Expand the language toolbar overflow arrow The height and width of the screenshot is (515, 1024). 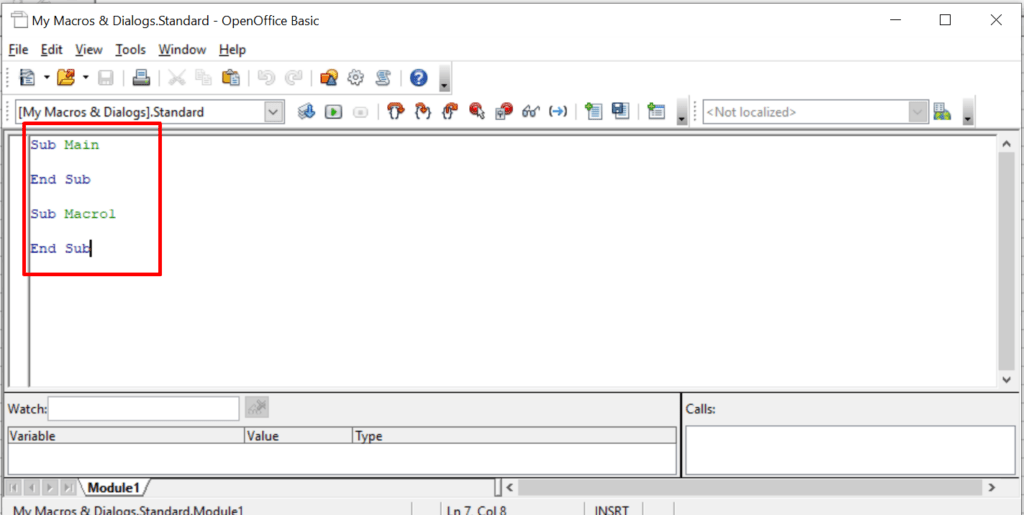[x=968, y=112]
